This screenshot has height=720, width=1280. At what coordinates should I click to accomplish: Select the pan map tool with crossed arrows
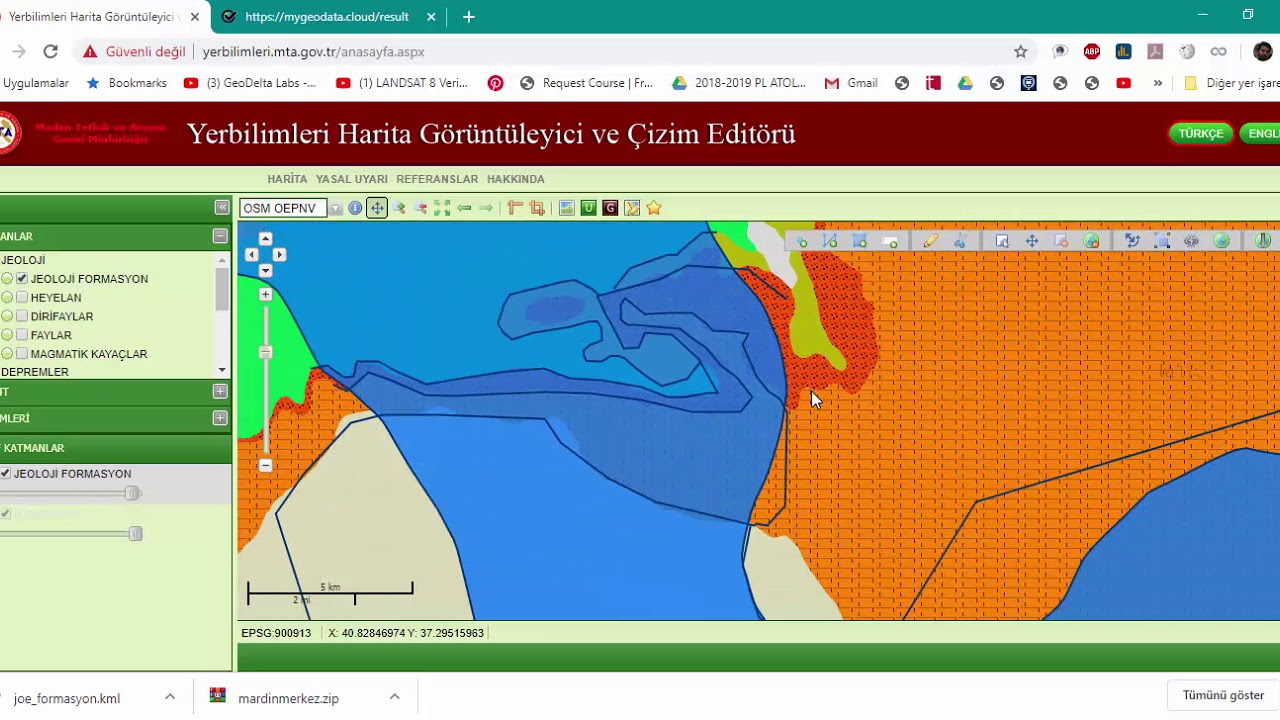(x=377, y=208)
